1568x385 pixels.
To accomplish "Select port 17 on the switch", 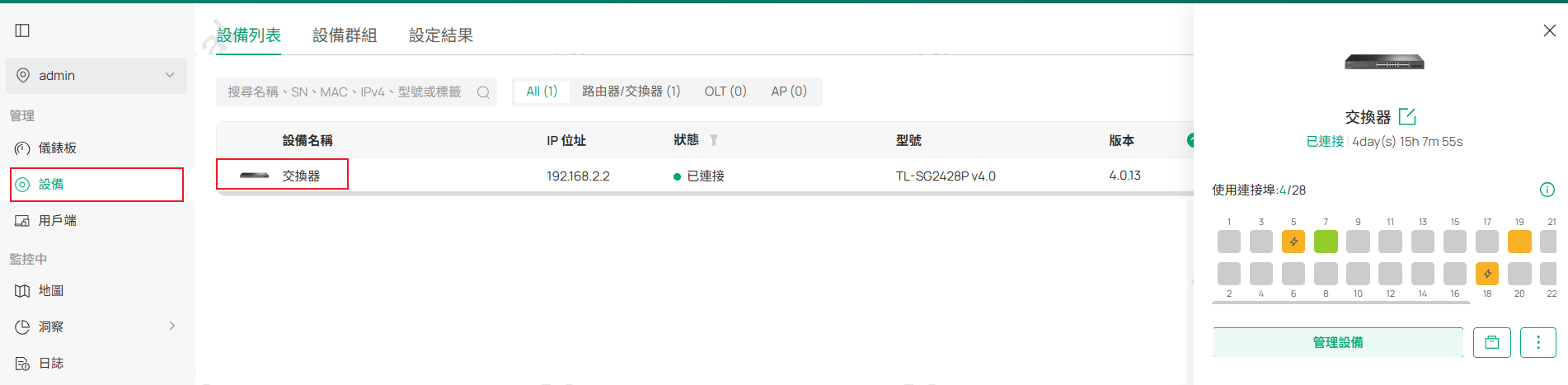I will point(1487,242).
